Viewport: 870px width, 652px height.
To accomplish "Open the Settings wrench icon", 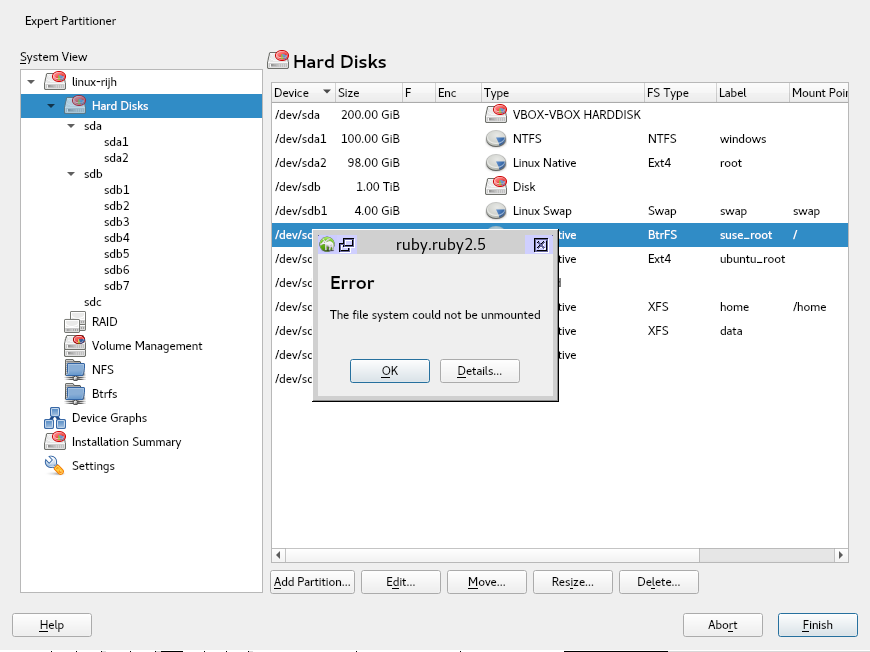I will click(x=55, y=466).
